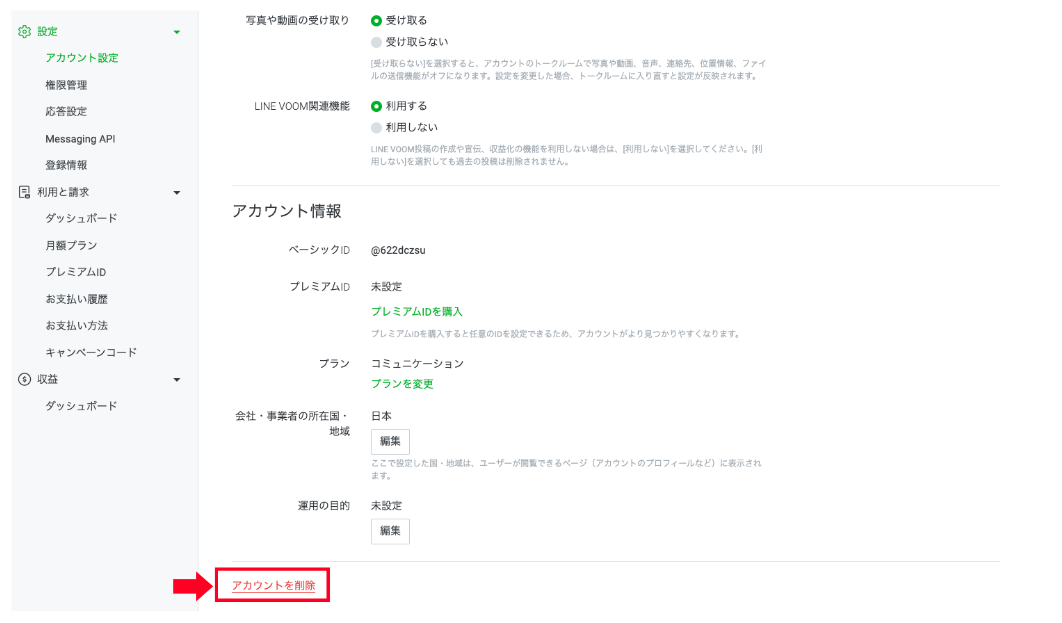1062x623 pixels.
Task: Click 編集 for country and region
Action: 390,441
